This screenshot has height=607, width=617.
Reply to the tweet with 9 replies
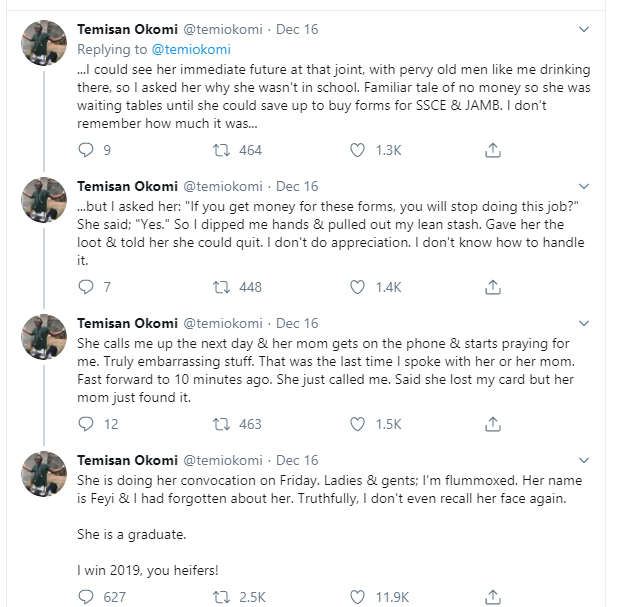pyautogui.click(x=86, y=150)
